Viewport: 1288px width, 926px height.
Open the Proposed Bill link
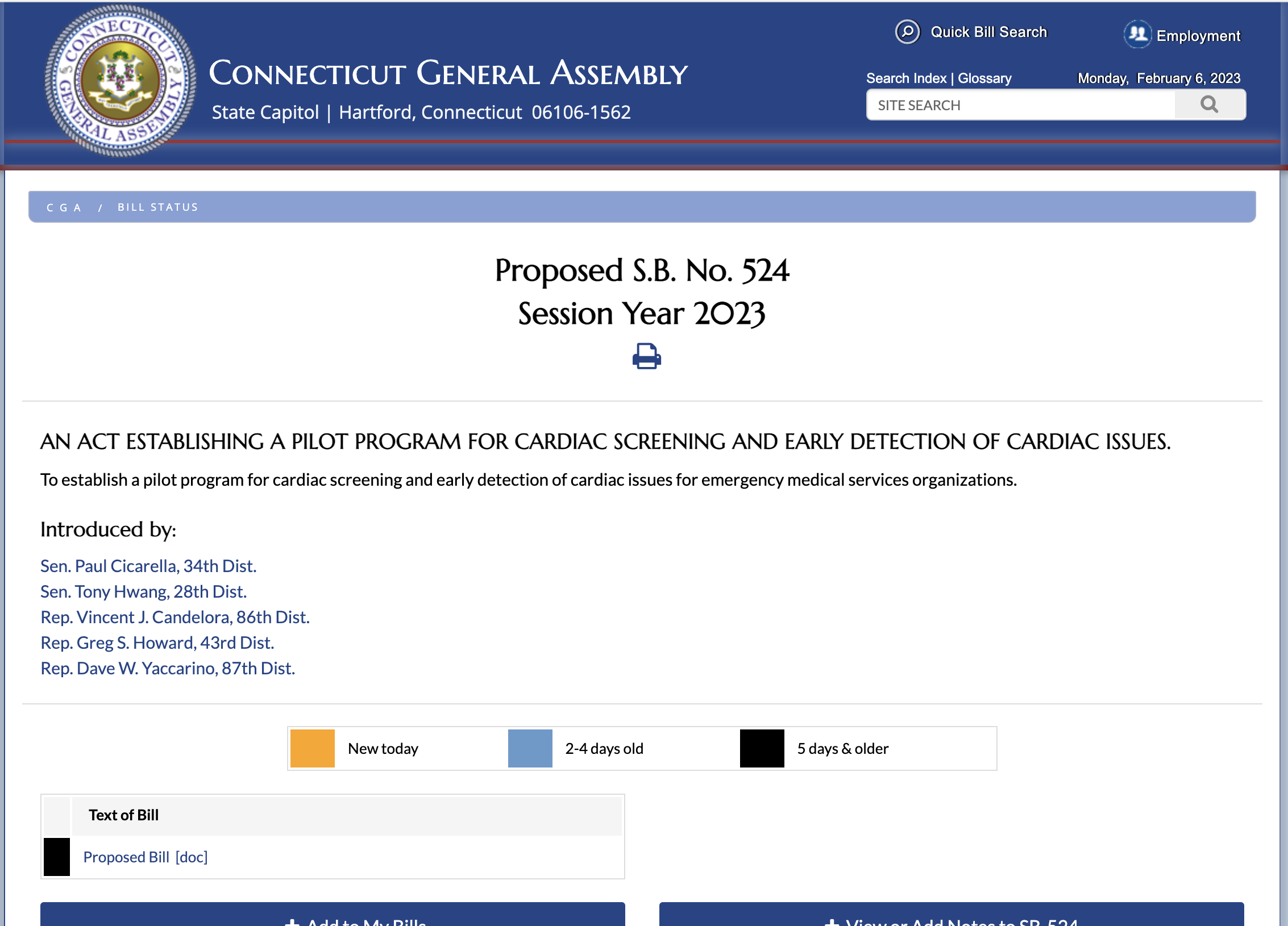click(126, 857)
